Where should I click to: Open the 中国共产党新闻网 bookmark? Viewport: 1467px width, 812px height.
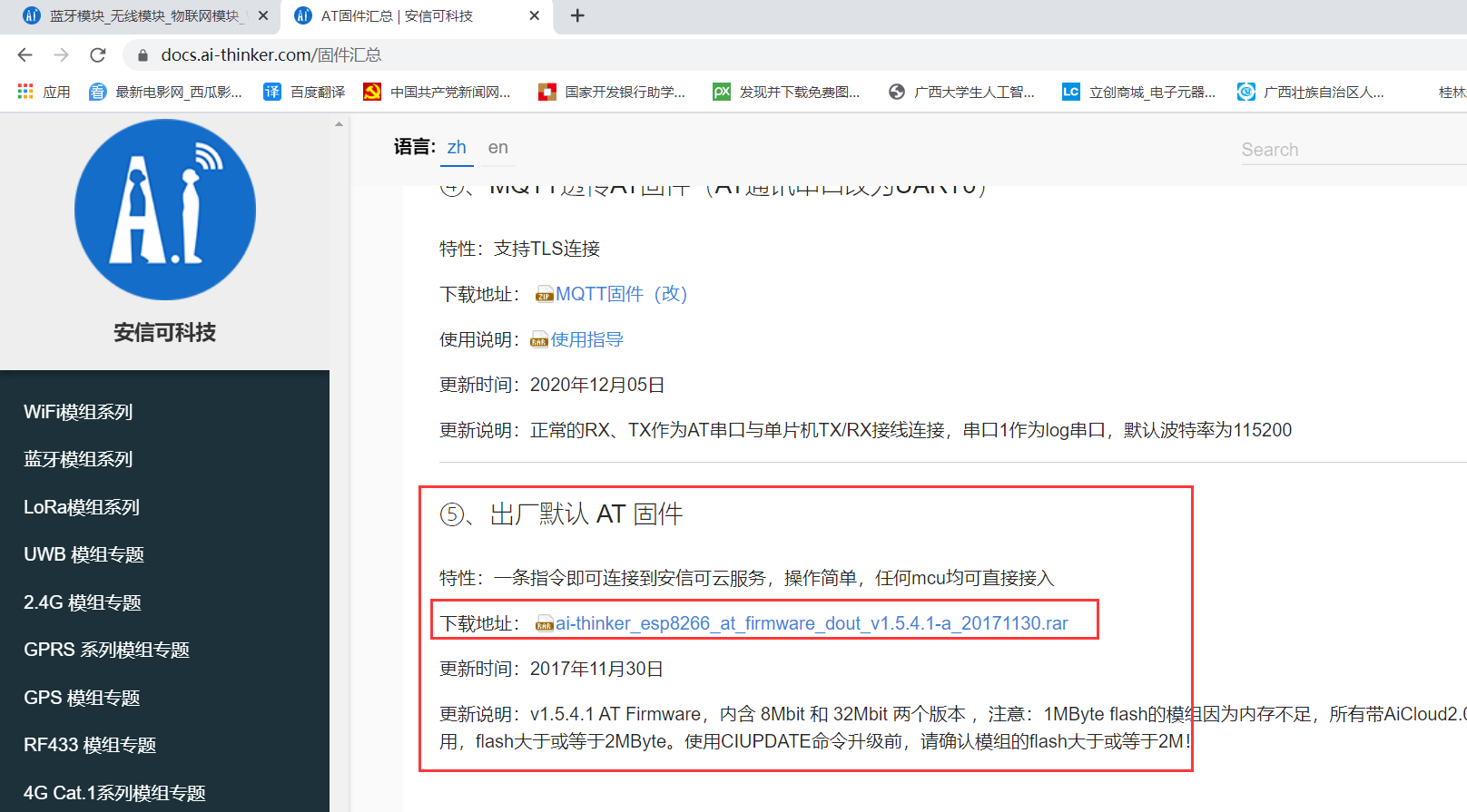pyautogui.click(x=437, y=92)
